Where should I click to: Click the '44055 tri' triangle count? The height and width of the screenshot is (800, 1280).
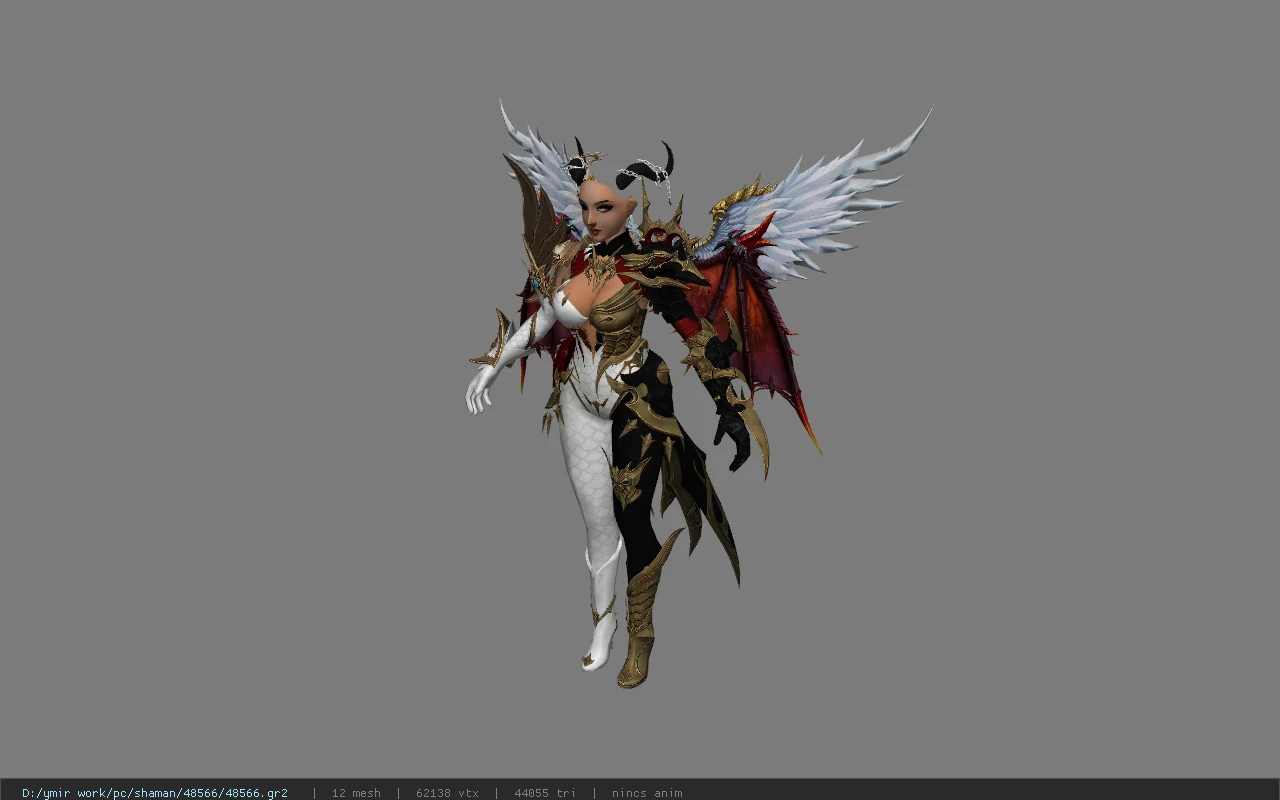point(545,793)
